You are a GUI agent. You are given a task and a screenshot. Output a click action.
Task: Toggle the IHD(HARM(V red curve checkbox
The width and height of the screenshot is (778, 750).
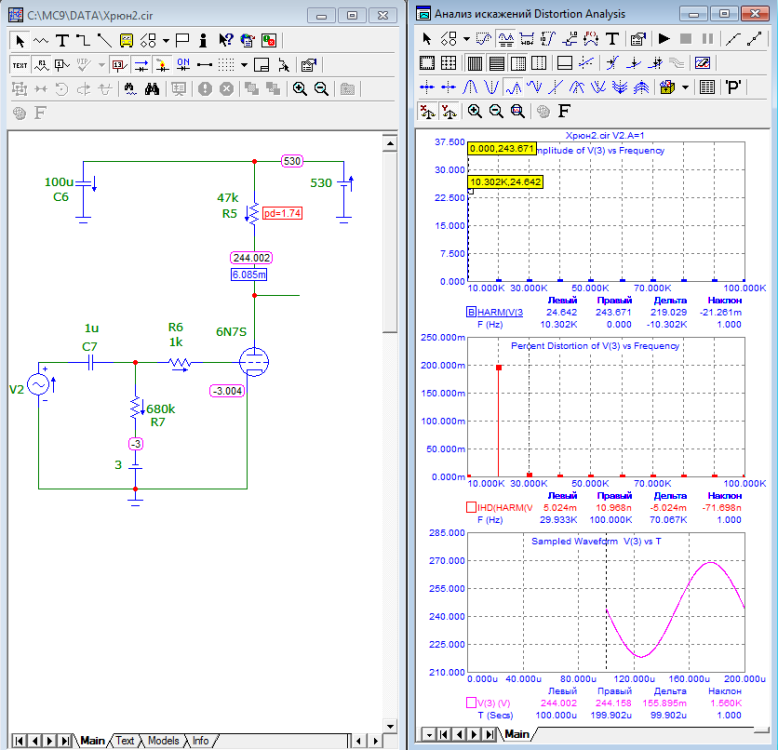[x=472, y=508]
